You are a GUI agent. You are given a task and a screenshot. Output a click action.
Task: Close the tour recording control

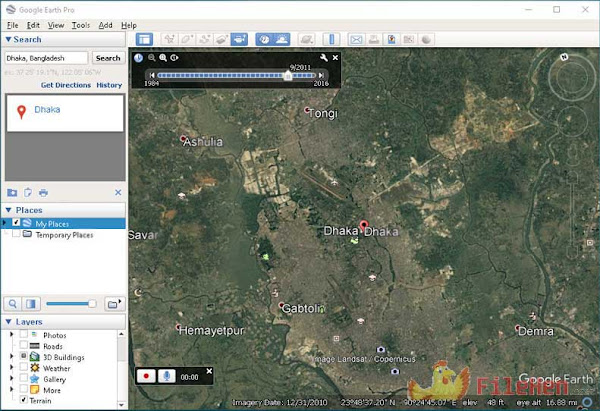pos(209,371)
